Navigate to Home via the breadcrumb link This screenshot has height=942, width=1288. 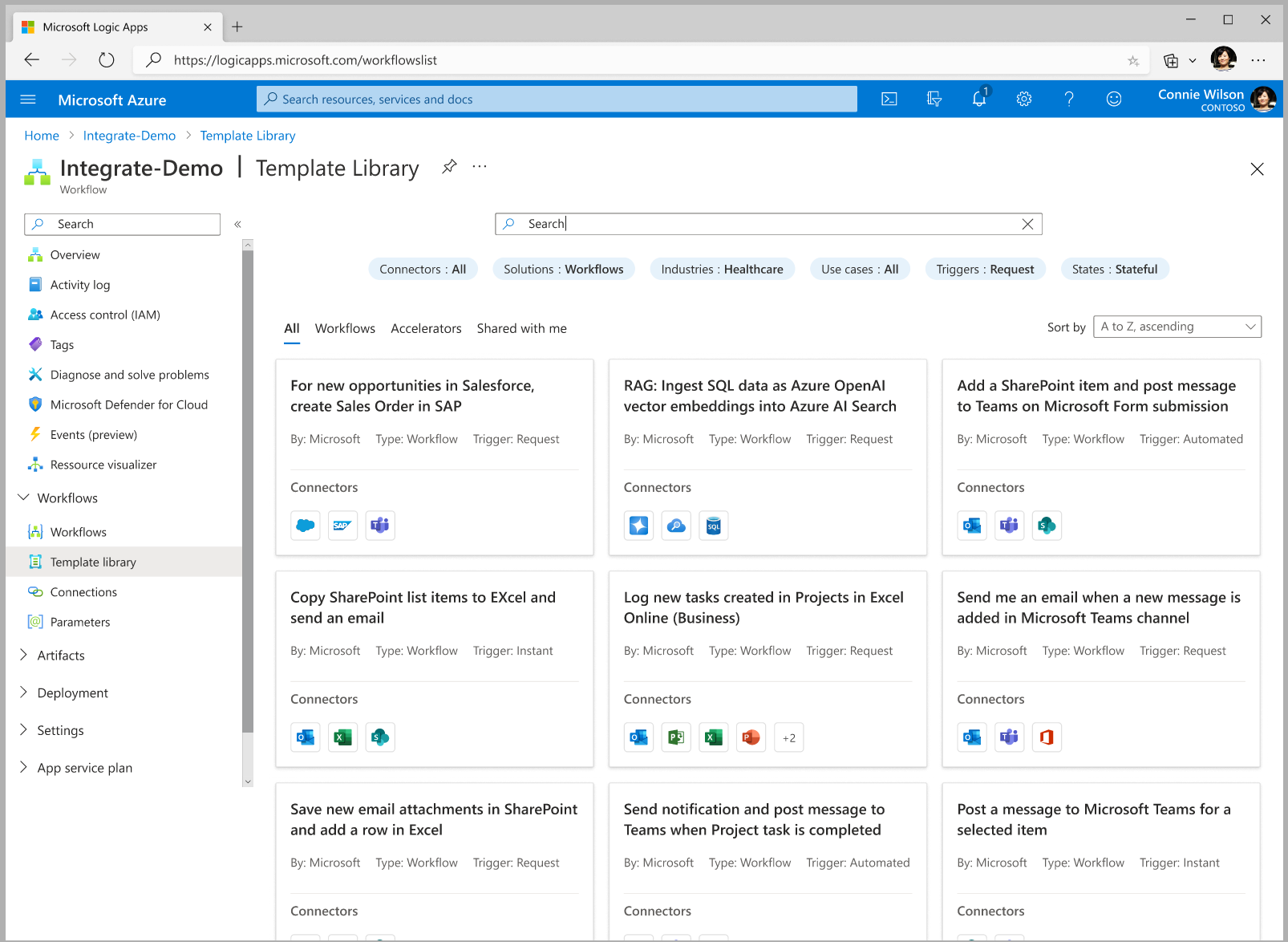click(x=42, y=135)
